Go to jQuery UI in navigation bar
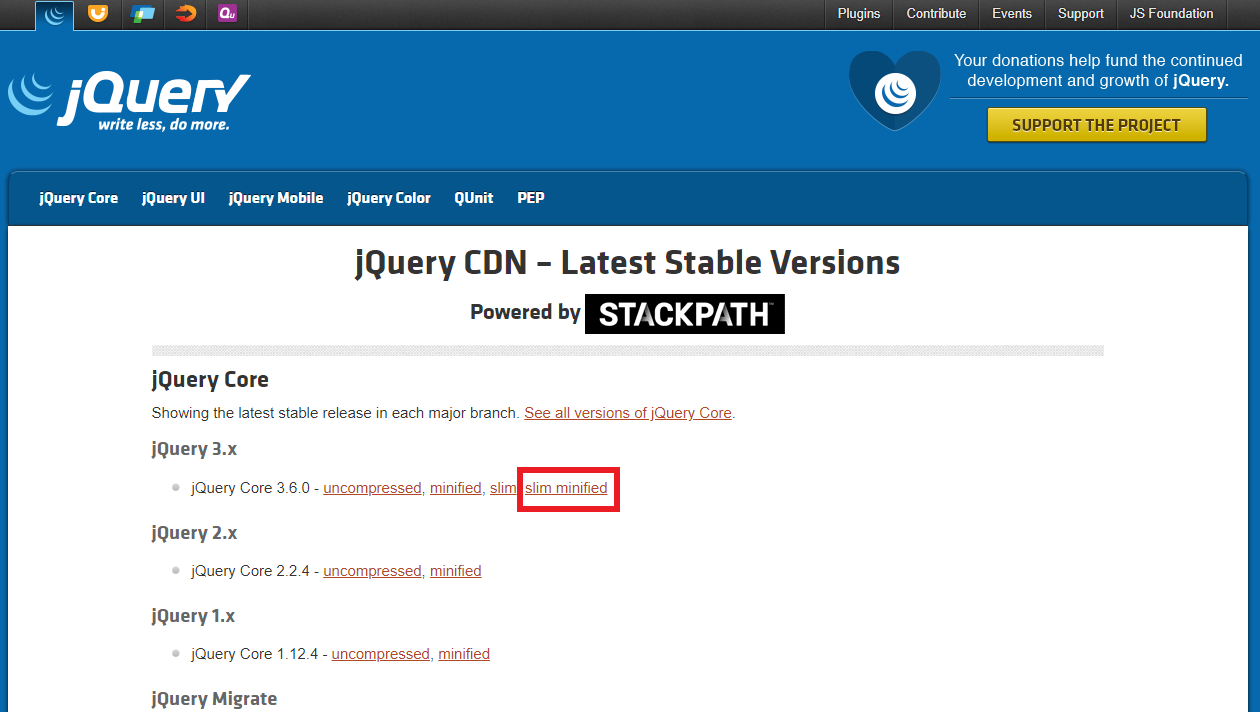This screenshot has height=712, width=1260. pos(173,198)
